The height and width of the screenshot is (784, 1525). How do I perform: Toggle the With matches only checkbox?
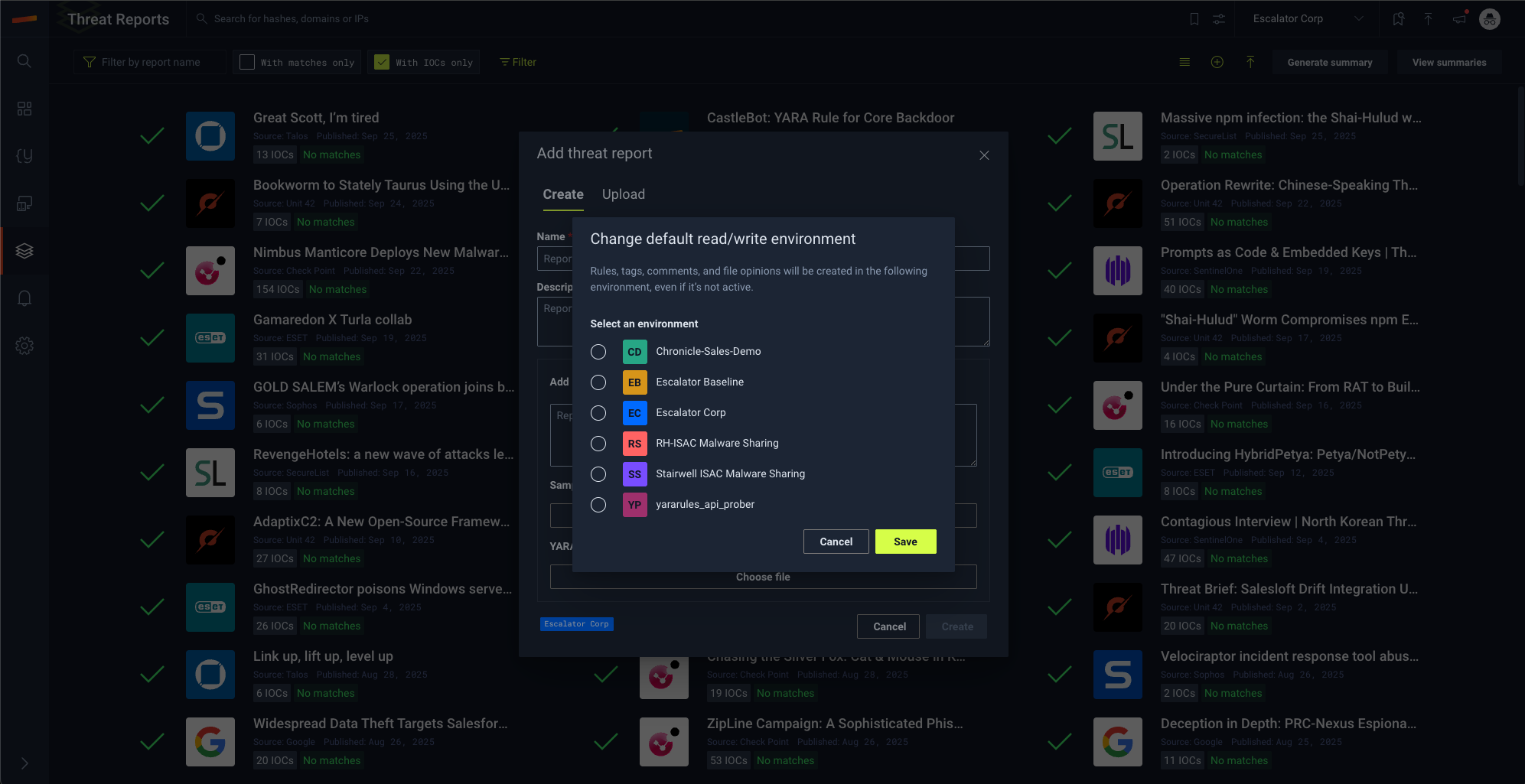247,62
